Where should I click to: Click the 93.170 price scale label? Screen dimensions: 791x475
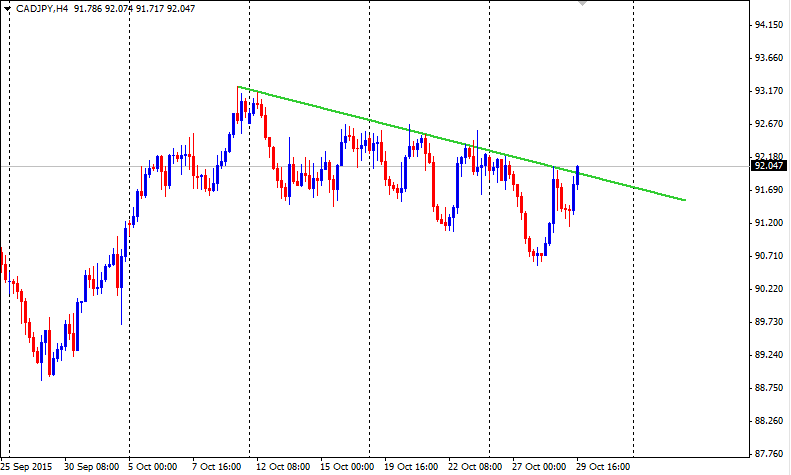(x=769, y=91)
